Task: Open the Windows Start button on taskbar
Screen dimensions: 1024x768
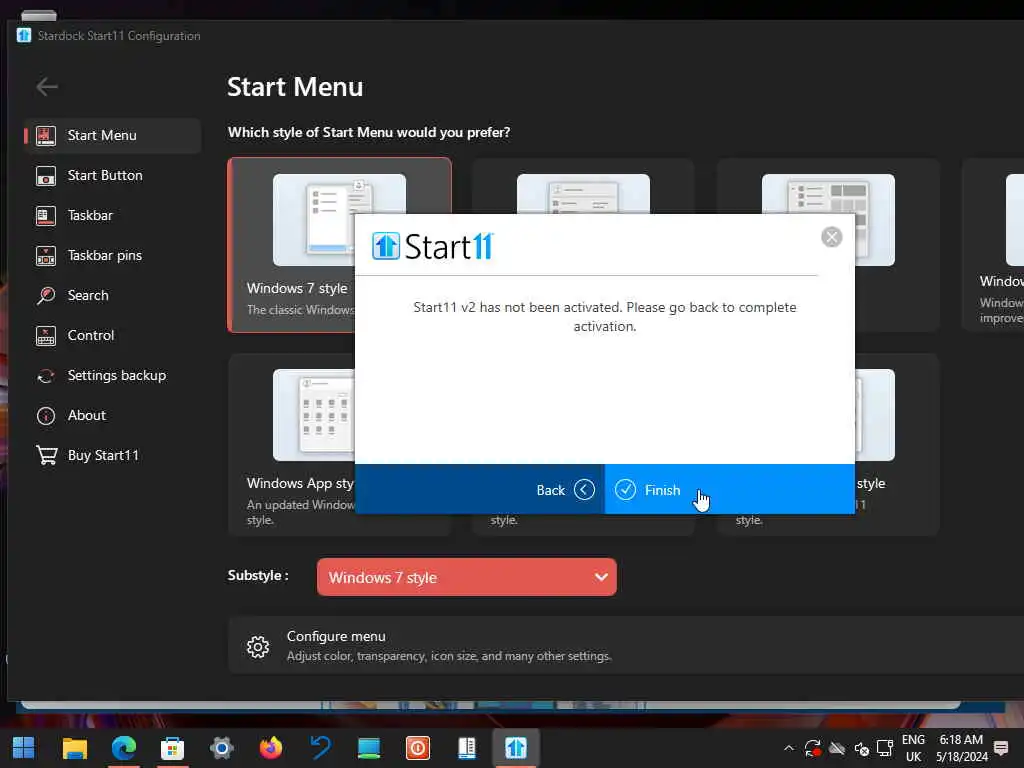Action: pos(24,748)
